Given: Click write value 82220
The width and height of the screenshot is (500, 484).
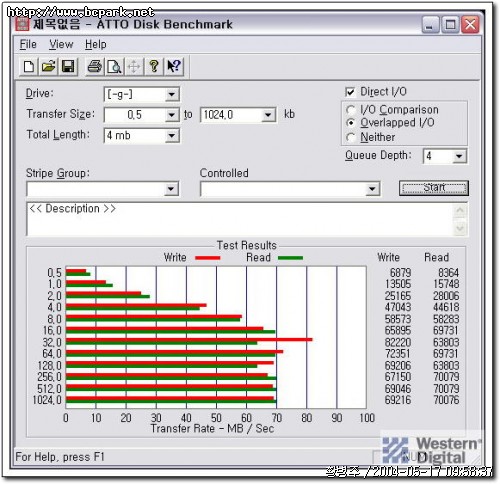Looking at the screenshot, I should point(398,342).
